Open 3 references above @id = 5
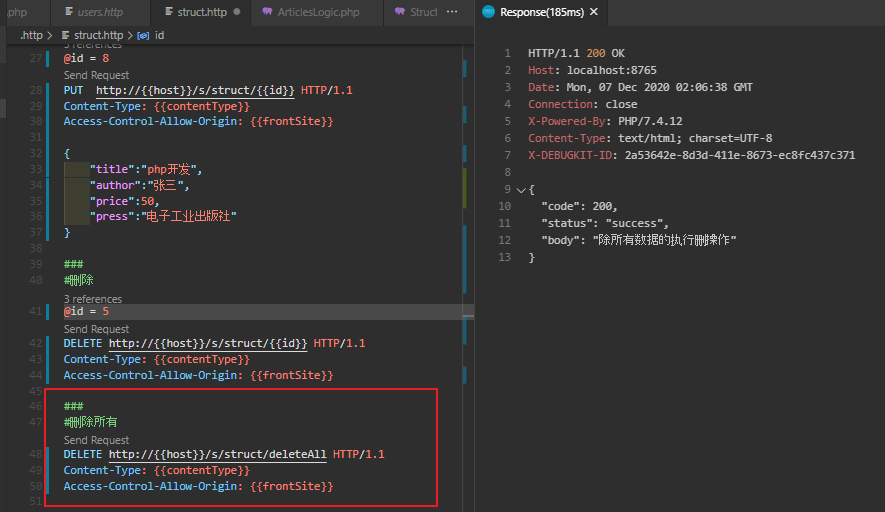885x512 pixels. (x=93, y=299)
